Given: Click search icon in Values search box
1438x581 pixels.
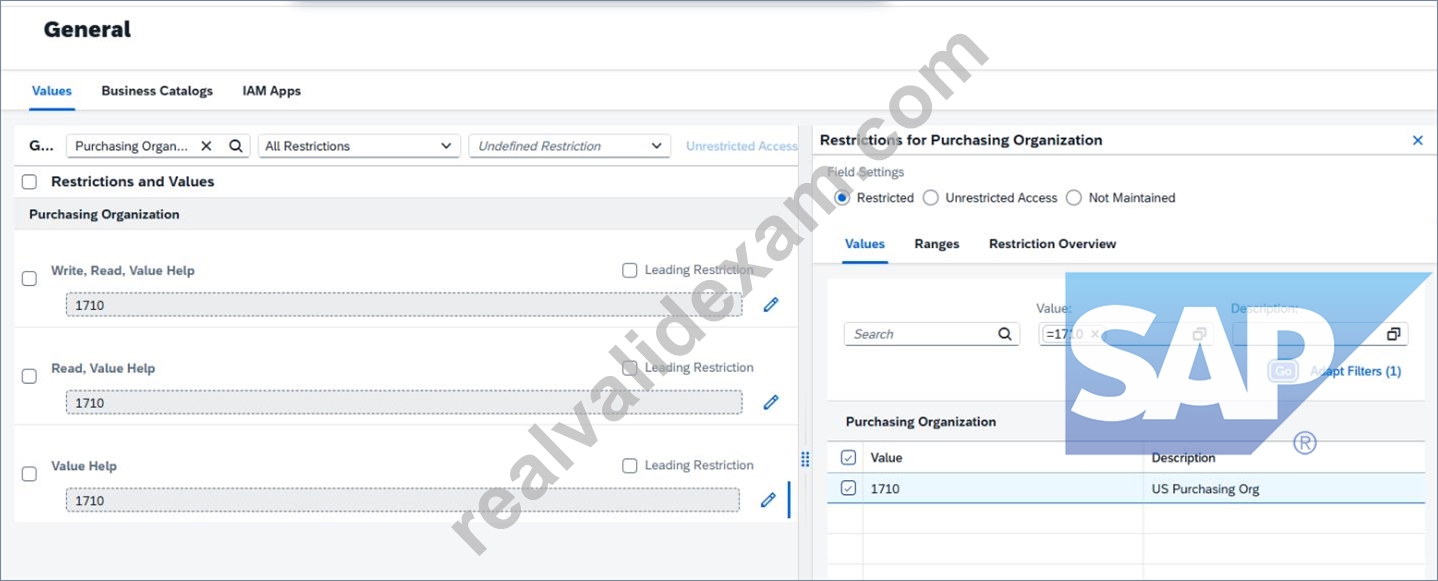Looking at the screenshot, I should pyautogui.click(x=1005, y=334).
